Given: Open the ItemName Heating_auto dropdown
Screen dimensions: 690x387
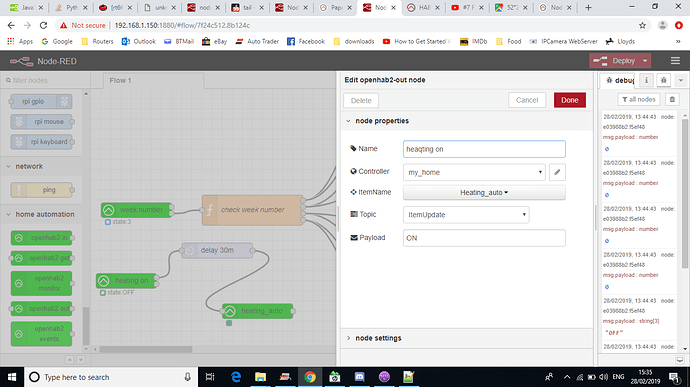Looking at the screenshot, I should coord(484,192).
